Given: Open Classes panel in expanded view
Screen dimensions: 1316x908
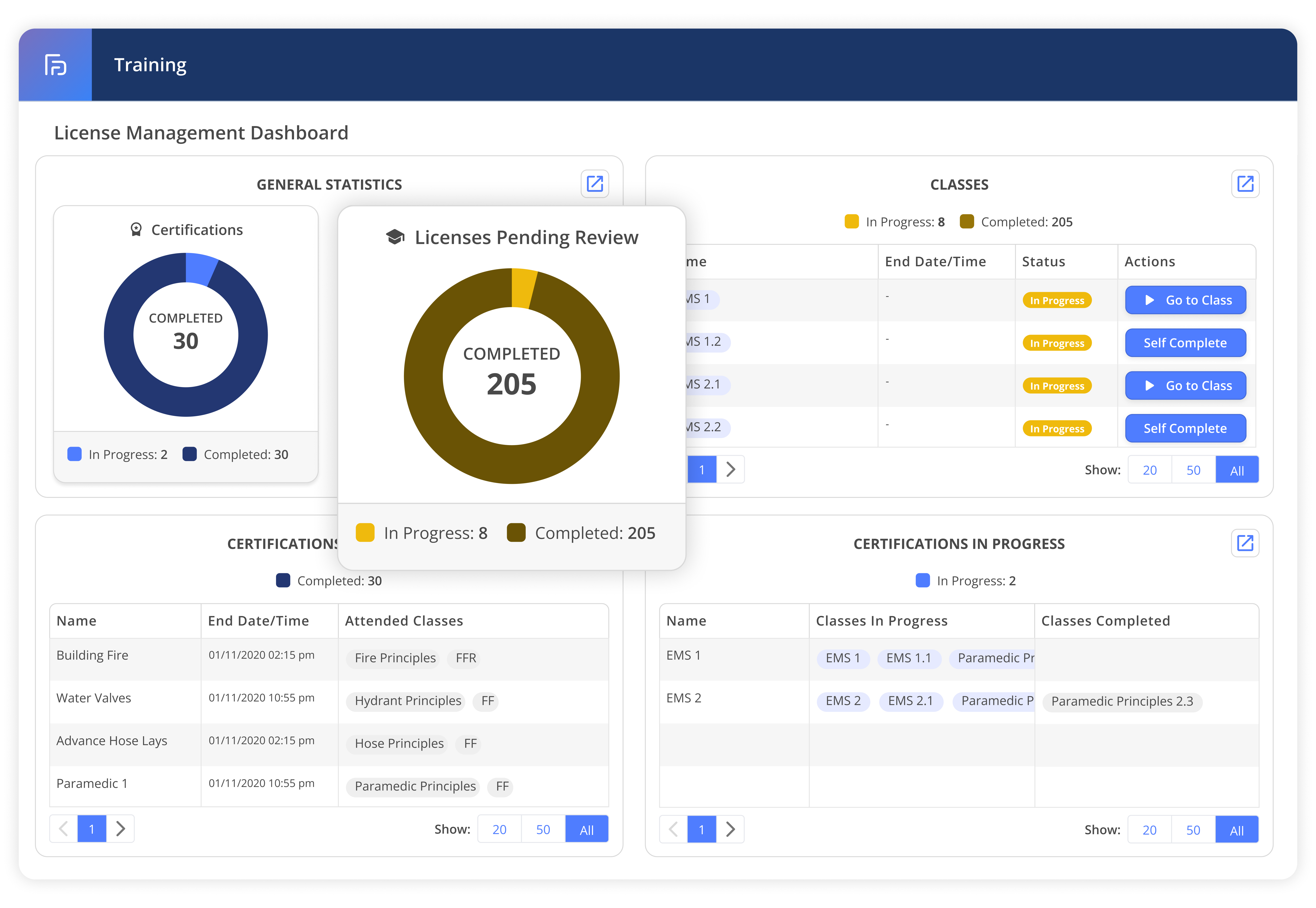Looking at the screenshot, I should point(1245,184).
